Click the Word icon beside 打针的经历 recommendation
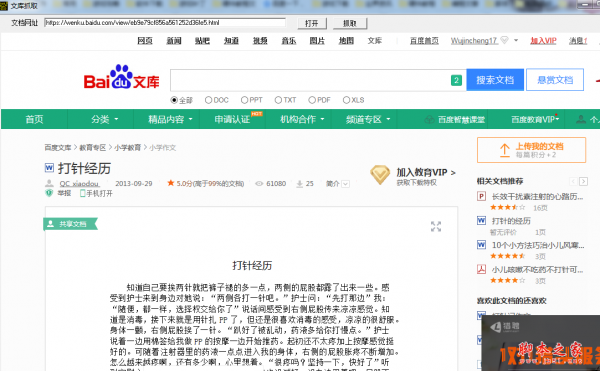Screen dimensions: 600x371 (481, 221)
